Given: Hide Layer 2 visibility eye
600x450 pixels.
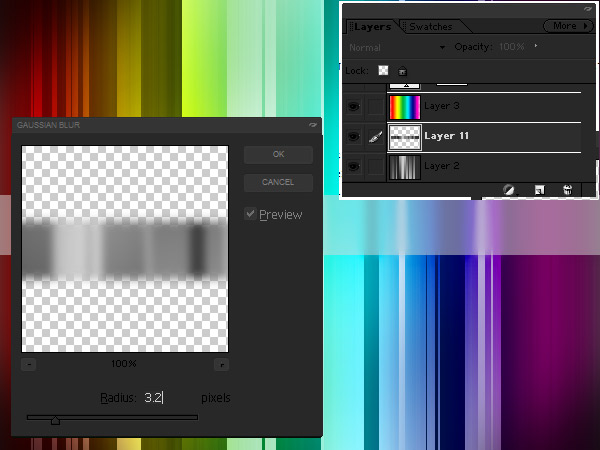Looking at the screenshot, I should coord(354,166).
